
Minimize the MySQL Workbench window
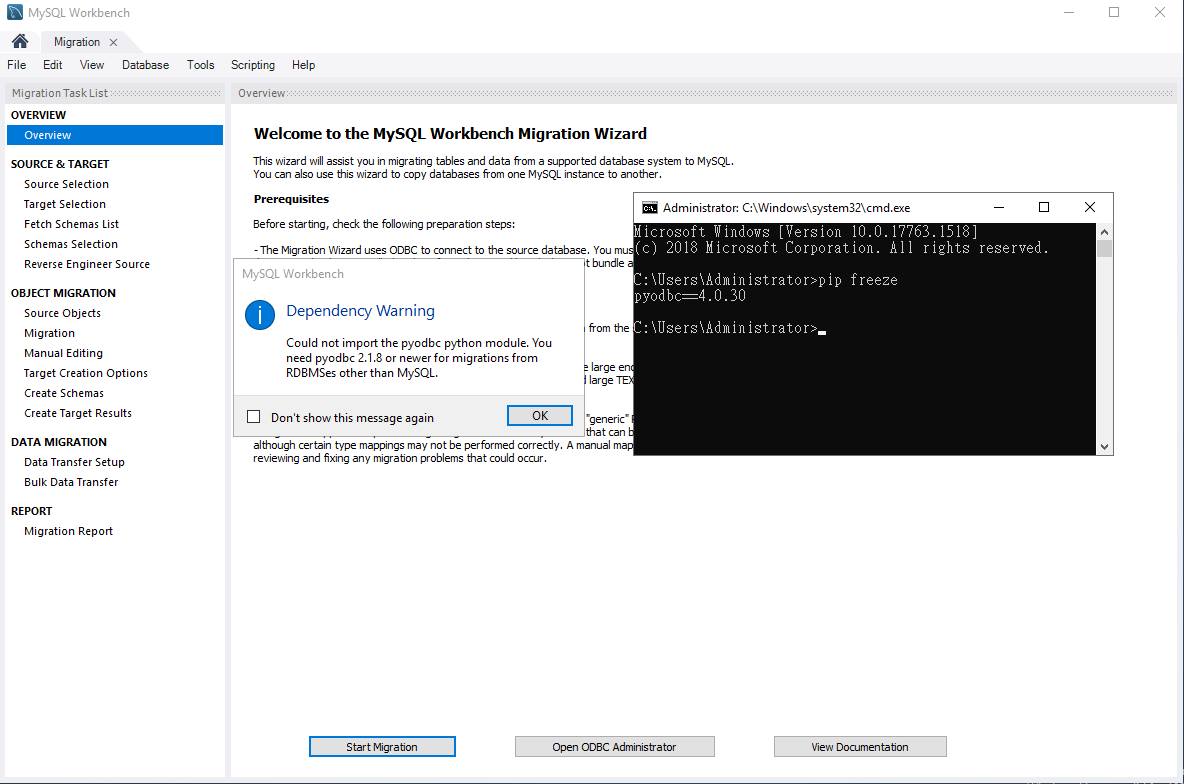coord(1068,13)
